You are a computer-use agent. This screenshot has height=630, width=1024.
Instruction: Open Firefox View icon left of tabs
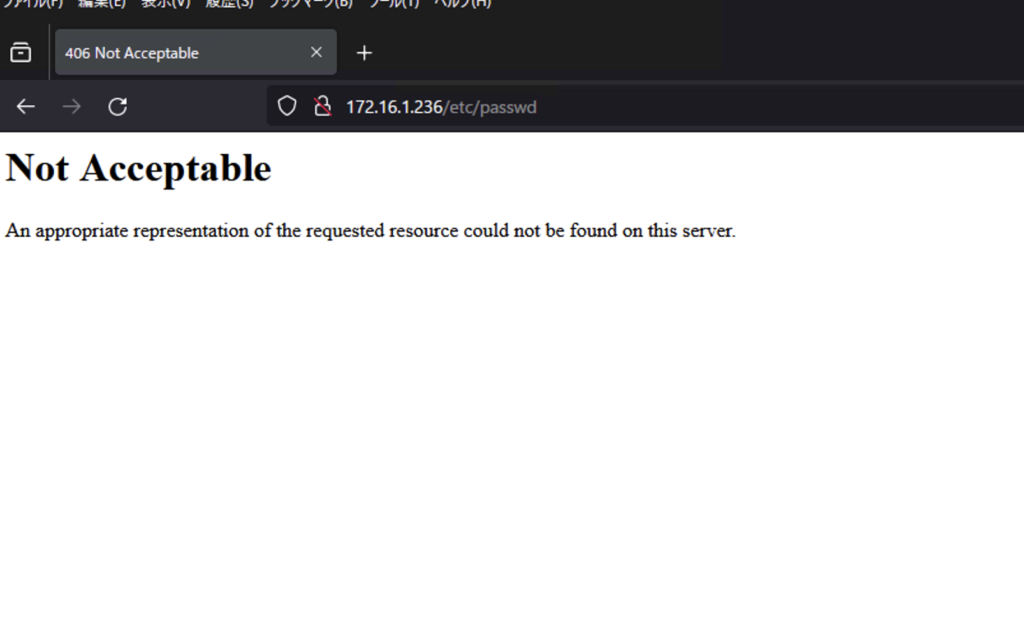click(21, 53)
